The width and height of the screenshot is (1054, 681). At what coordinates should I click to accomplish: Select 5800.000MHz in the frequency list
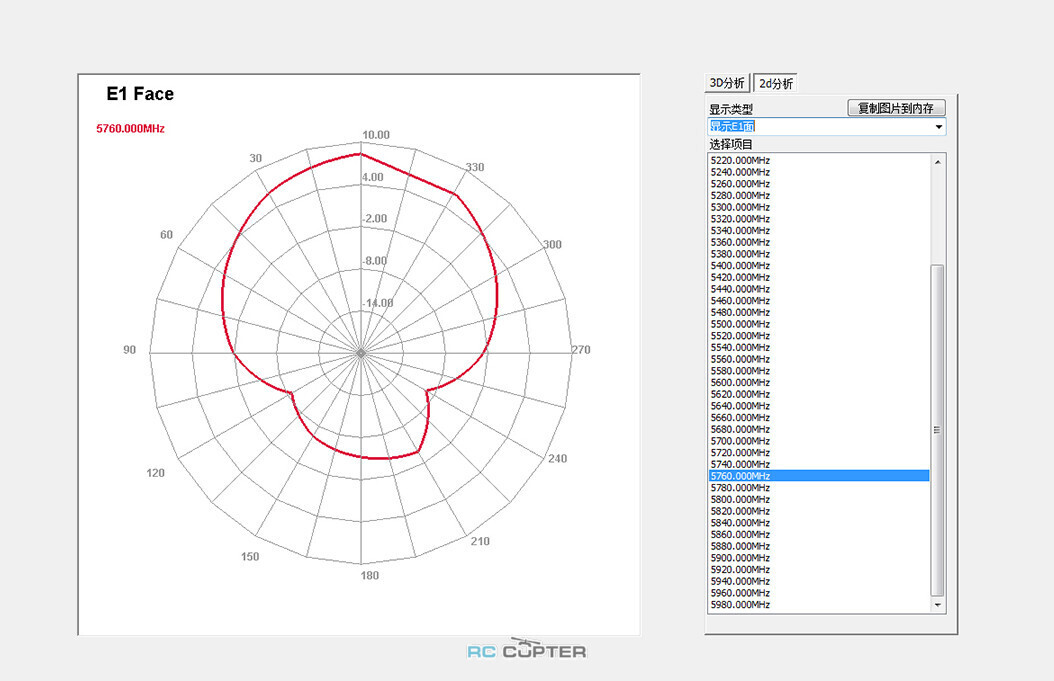pyautogui.click(x=819, y=499)
